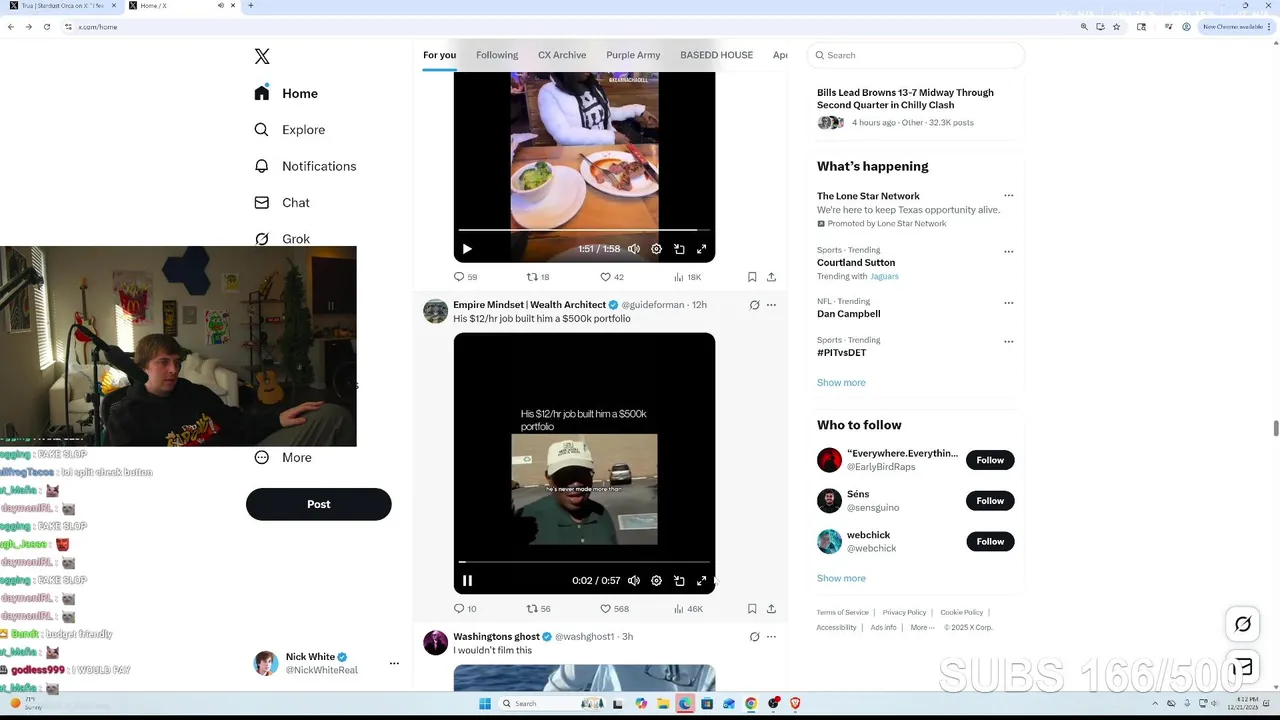This screenshot has height=720, width=1280.
Task: Focus the X Search field
Action: click(916, 55)
